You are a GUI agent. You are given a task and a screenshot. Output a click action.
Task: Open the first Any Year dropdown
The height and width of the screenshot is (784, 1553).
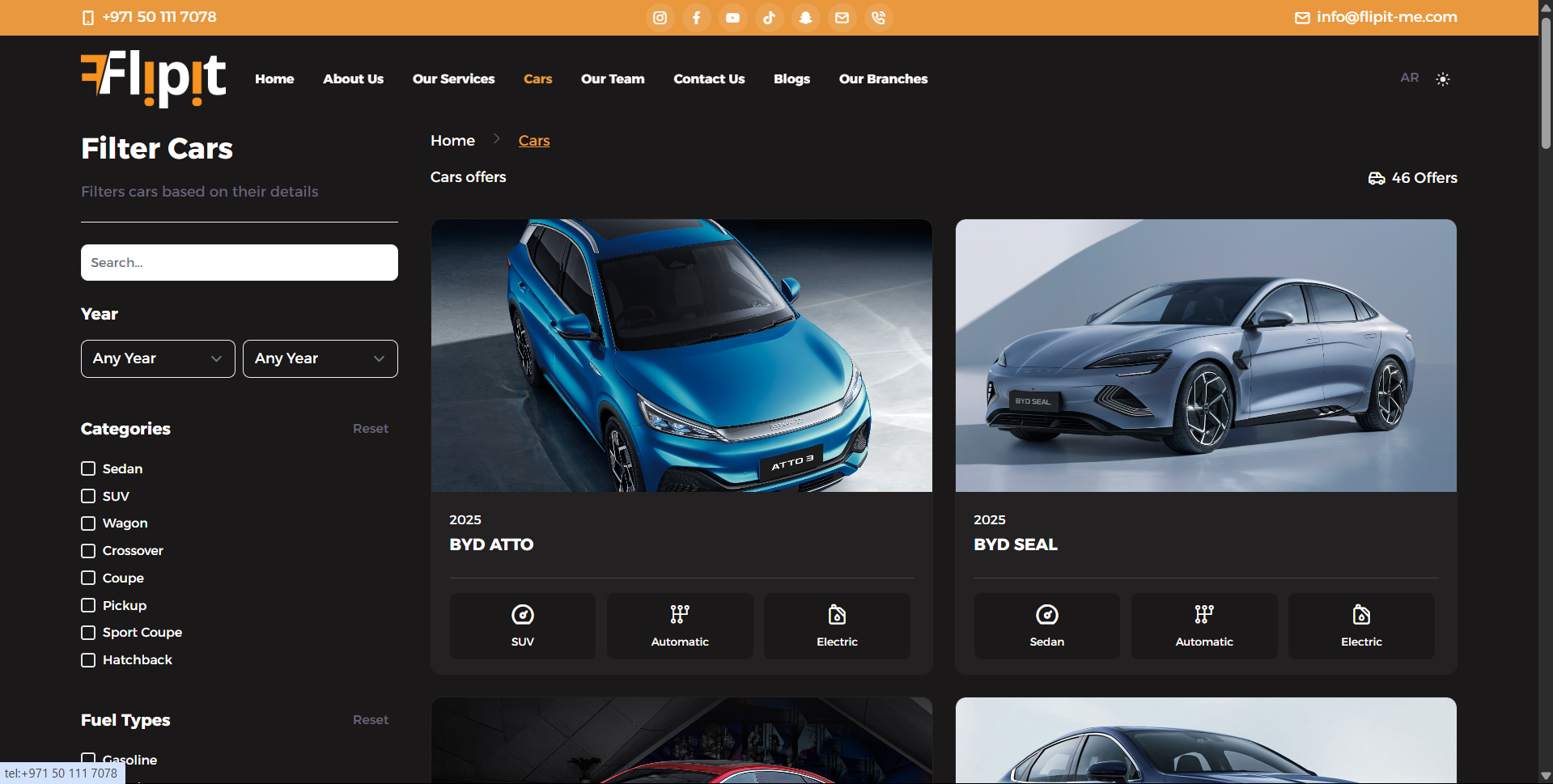pos(158,358)
